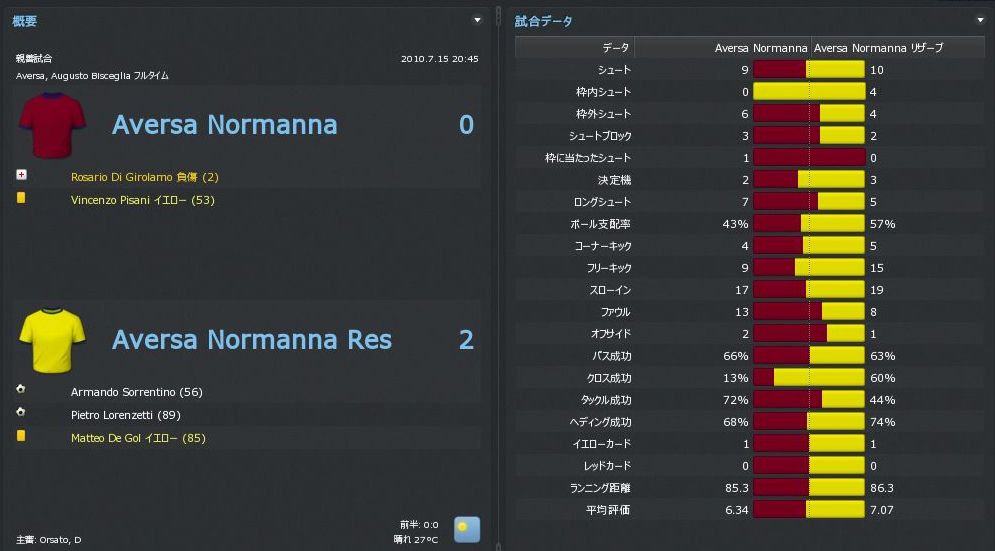Click the yellow Aversa Normanna Res shirt icon
This screenshot has width=995, height=551.
tap(52, 340)
